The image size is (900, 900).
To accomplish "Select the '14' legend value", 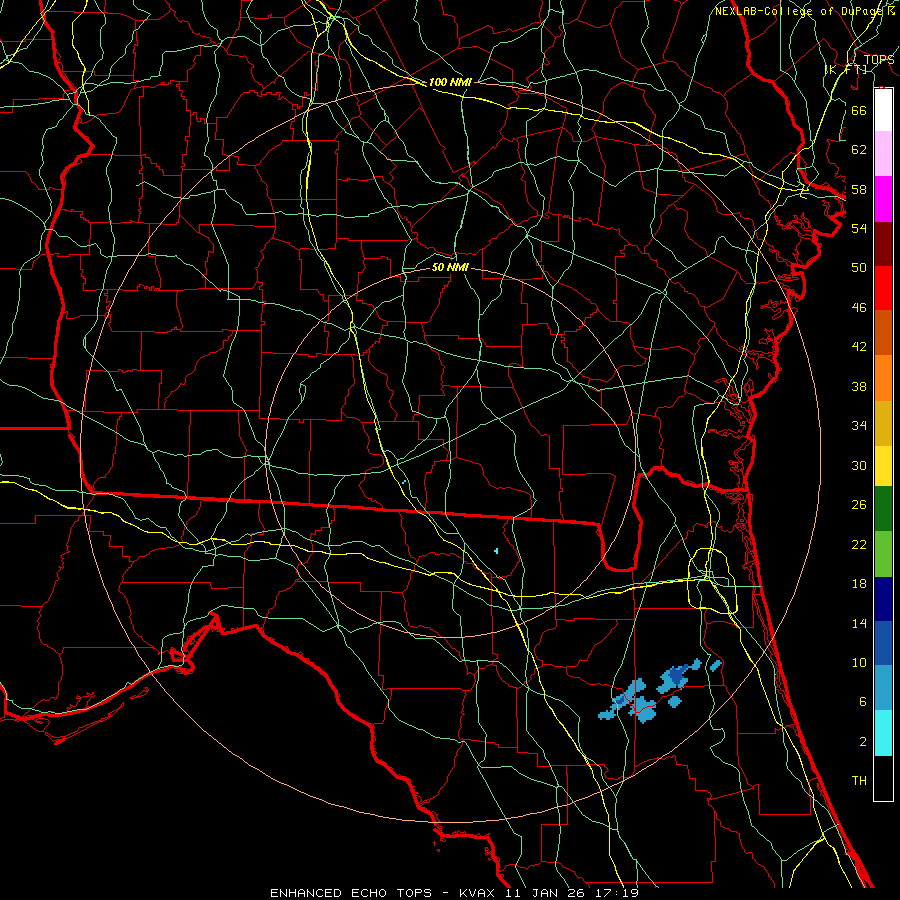I will coord(859,624).
